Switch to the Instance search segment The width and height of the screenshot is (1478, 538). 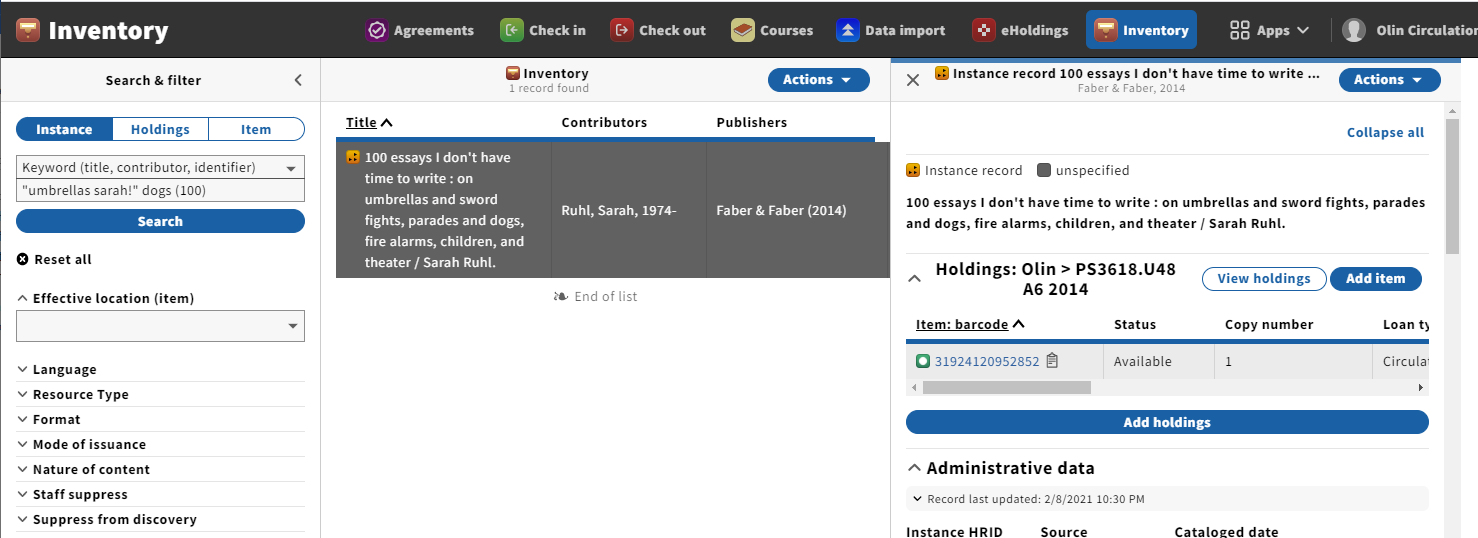[x=64, y=129]
